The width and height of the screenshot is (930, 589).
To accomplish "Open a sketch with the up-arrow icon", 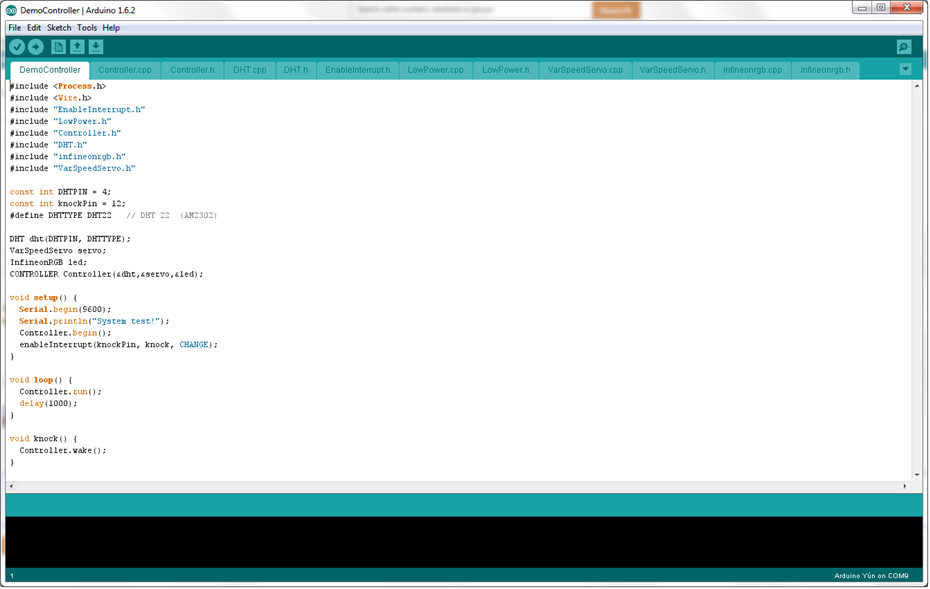I will pos(77,47).
